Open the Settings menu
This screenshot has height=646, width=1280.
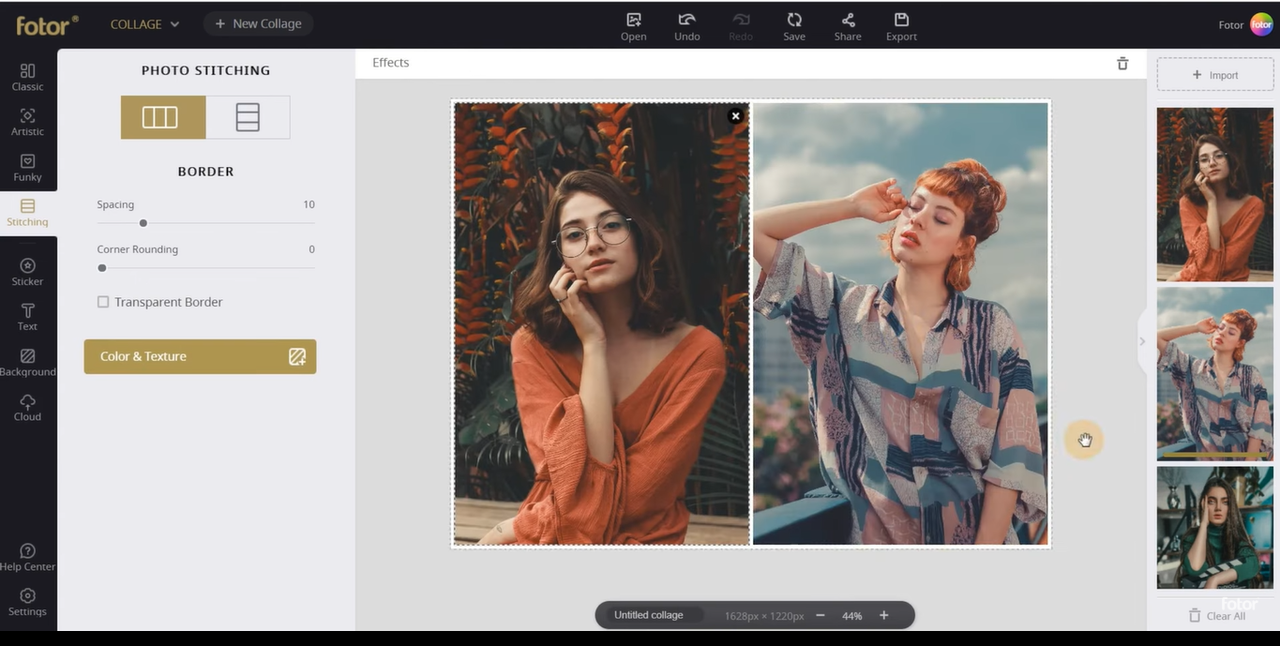point(27,601)
